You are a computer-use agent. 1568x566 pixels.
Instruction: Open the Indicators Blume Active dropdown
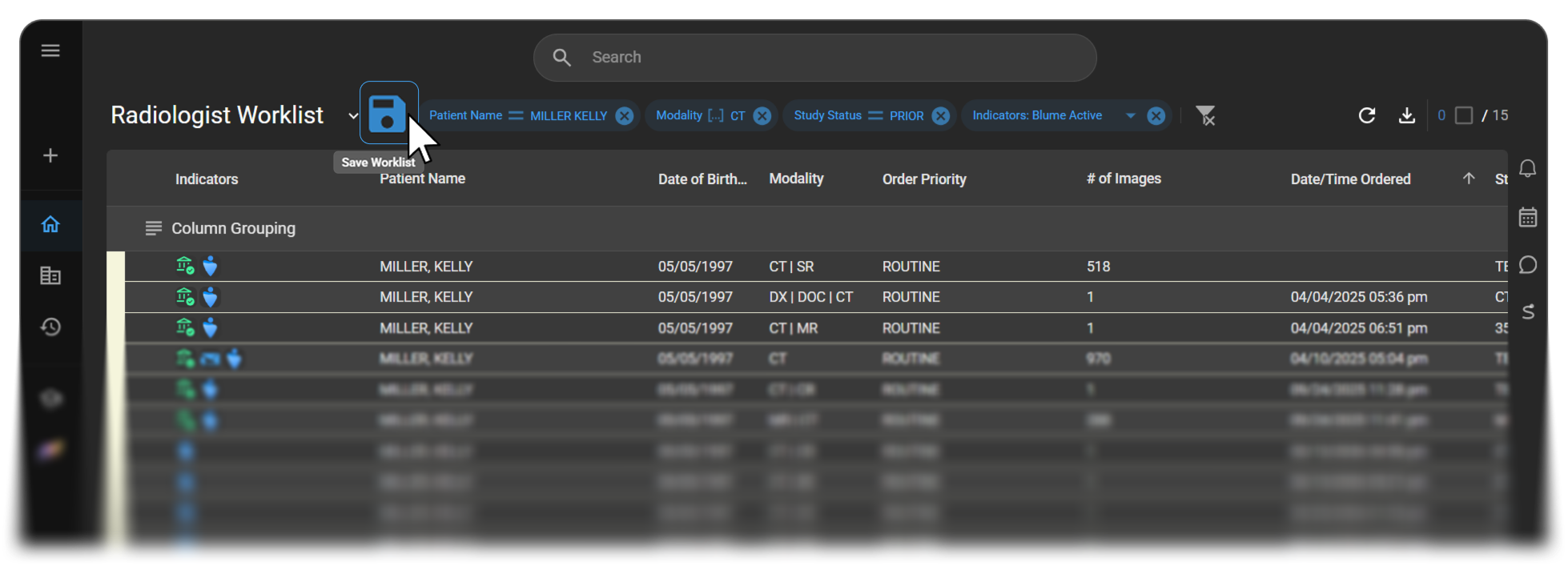click(x=1131, y=115)
